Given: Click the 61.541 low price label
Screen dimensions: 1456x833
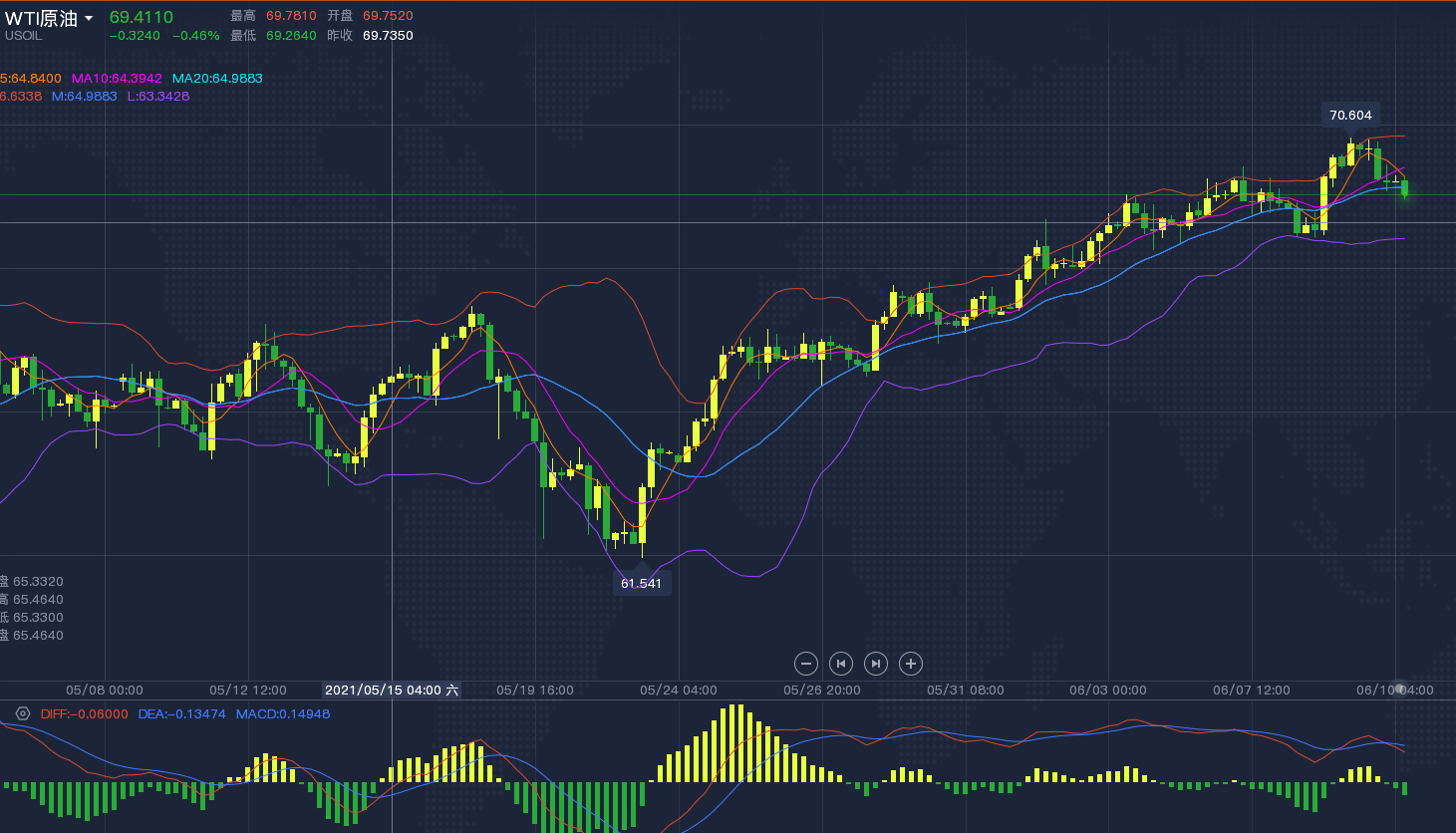Looking at the screenshot, I should (641, 583).
